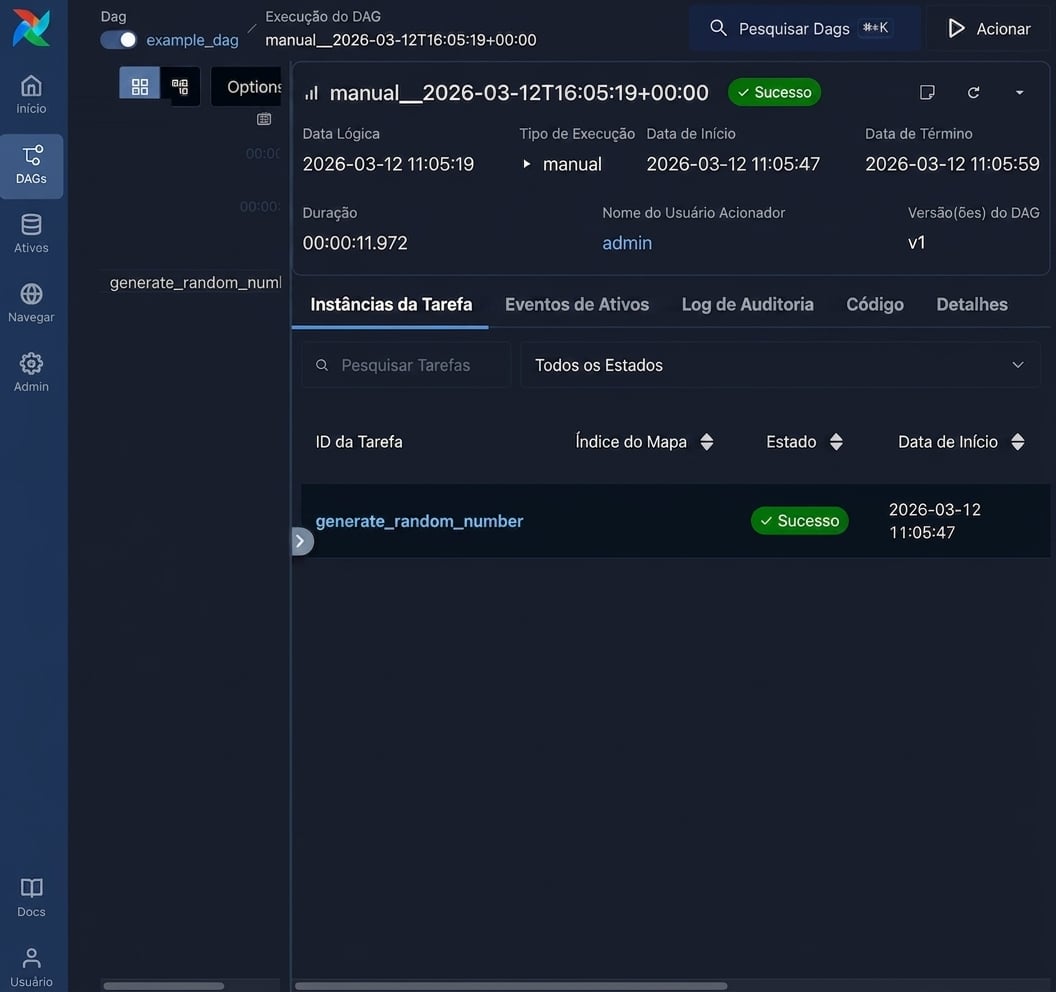Open the Navegar sidebar menu
The image size is (1056, 992).
pos(31,304)
